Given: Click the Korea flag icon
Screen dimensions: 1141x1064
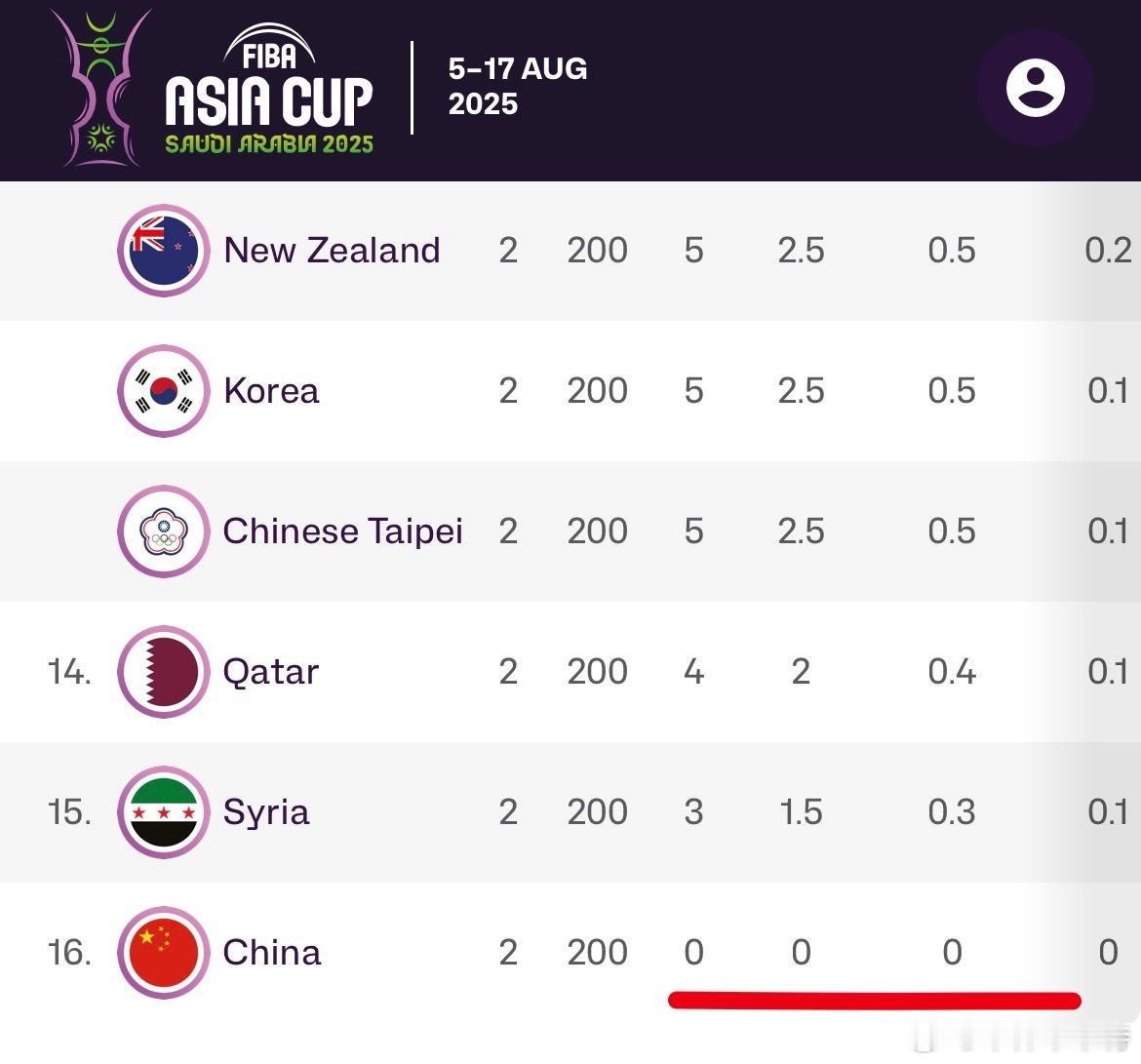Looking at the screenshot, I should tap(164, 391).
